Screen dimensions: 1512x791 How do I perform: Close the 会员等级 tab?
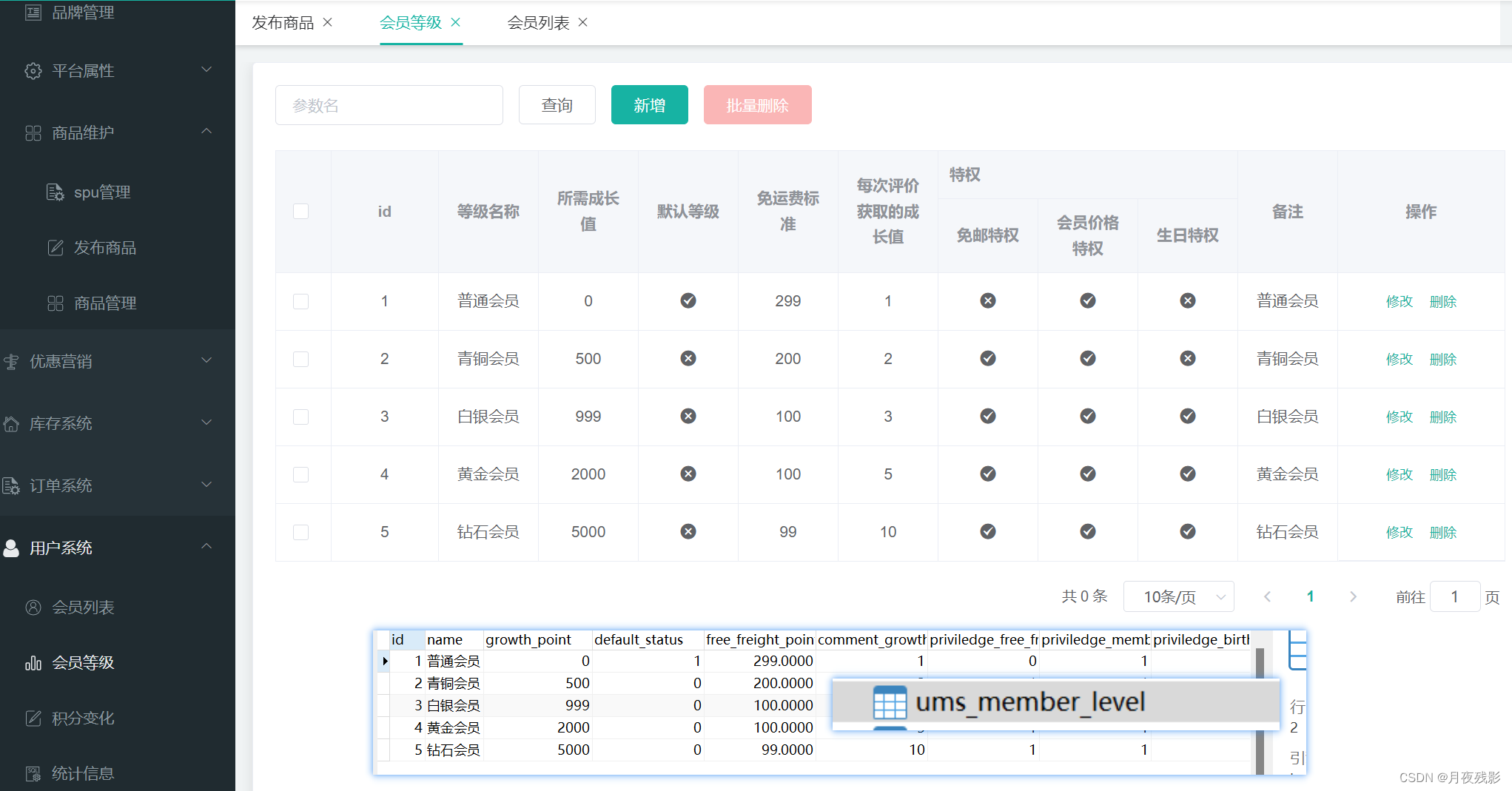coord(455,22)
